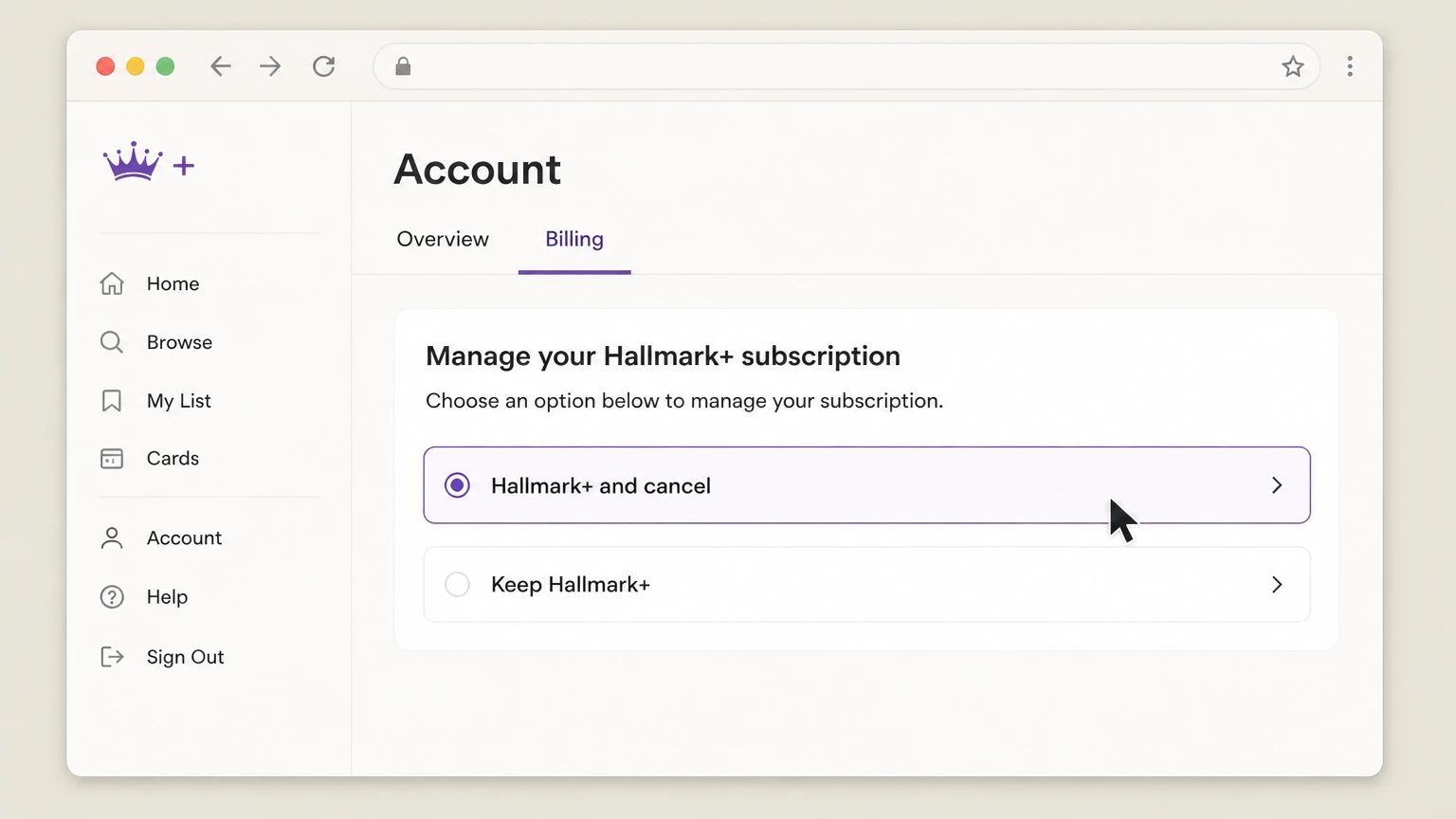Screen dimensions: 1456x819
Task: Go back with browser back arrow
Action: [221, 66]
